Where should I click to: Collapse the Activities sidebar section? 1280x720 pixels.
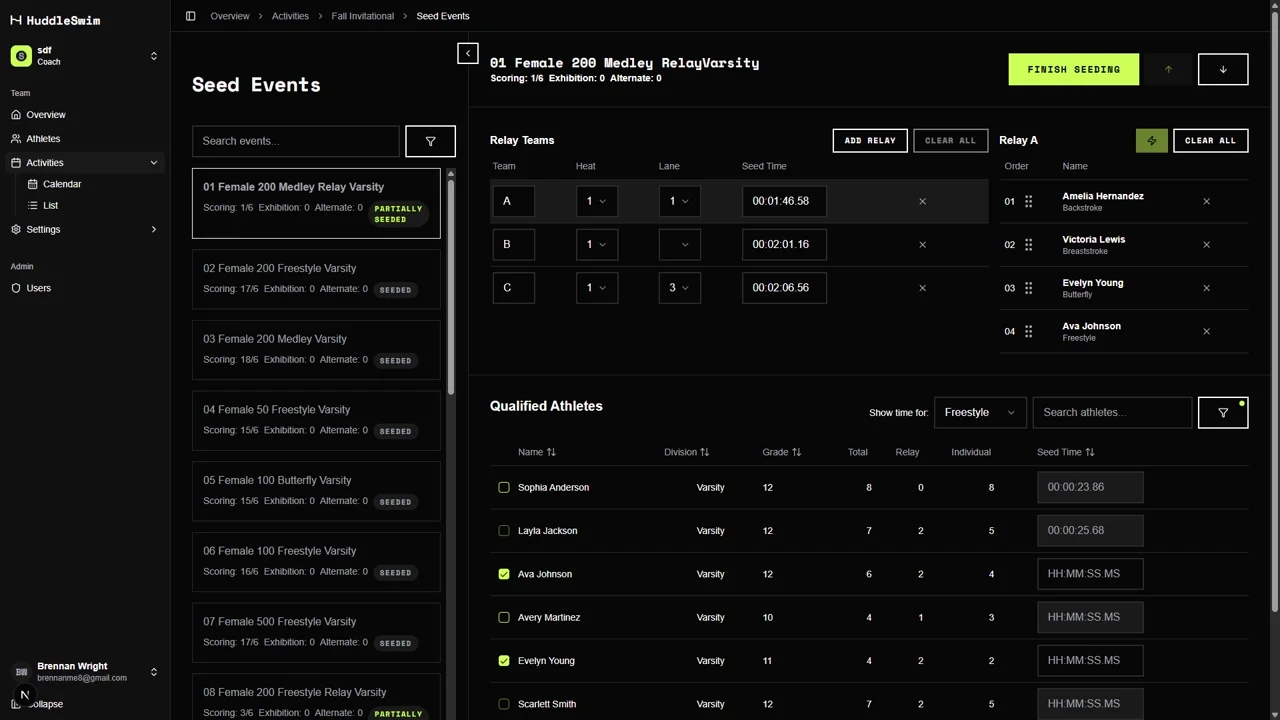point(153,162)
